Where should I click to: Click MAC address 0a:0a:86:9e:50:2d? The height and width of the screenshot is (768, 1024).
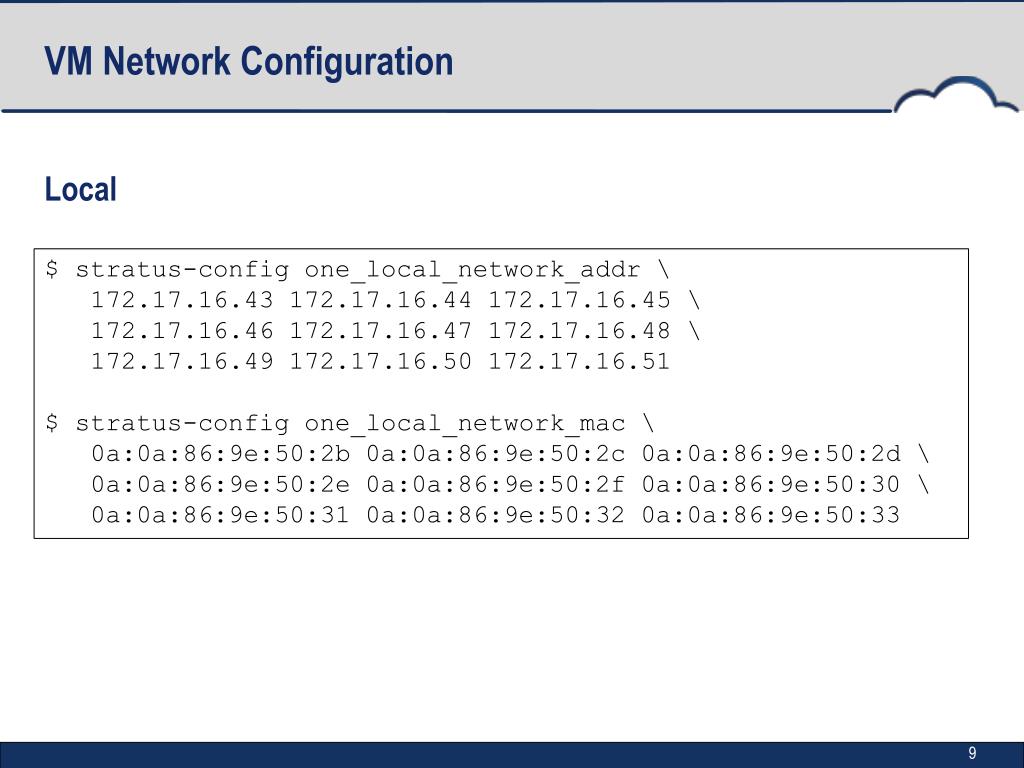(x=771, y=453)
